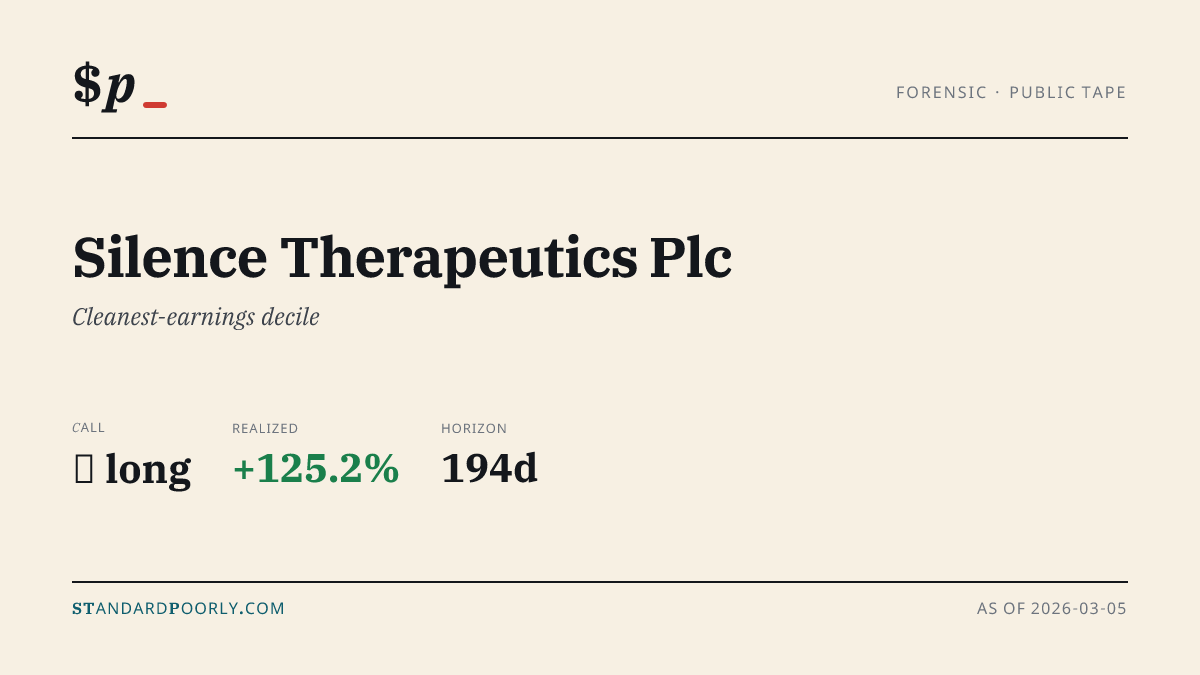Click the FORENSIC label in header
Image resolution: width=1200 pixels, height=675 pixels.
[x=941, y=93]
